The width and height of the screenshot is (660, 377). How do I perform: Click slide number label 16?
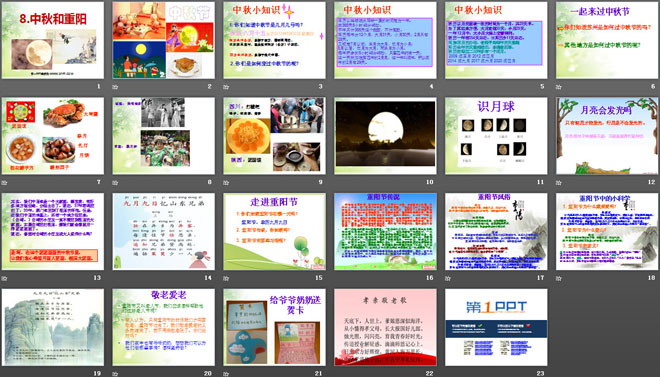(x=429, y=278)
